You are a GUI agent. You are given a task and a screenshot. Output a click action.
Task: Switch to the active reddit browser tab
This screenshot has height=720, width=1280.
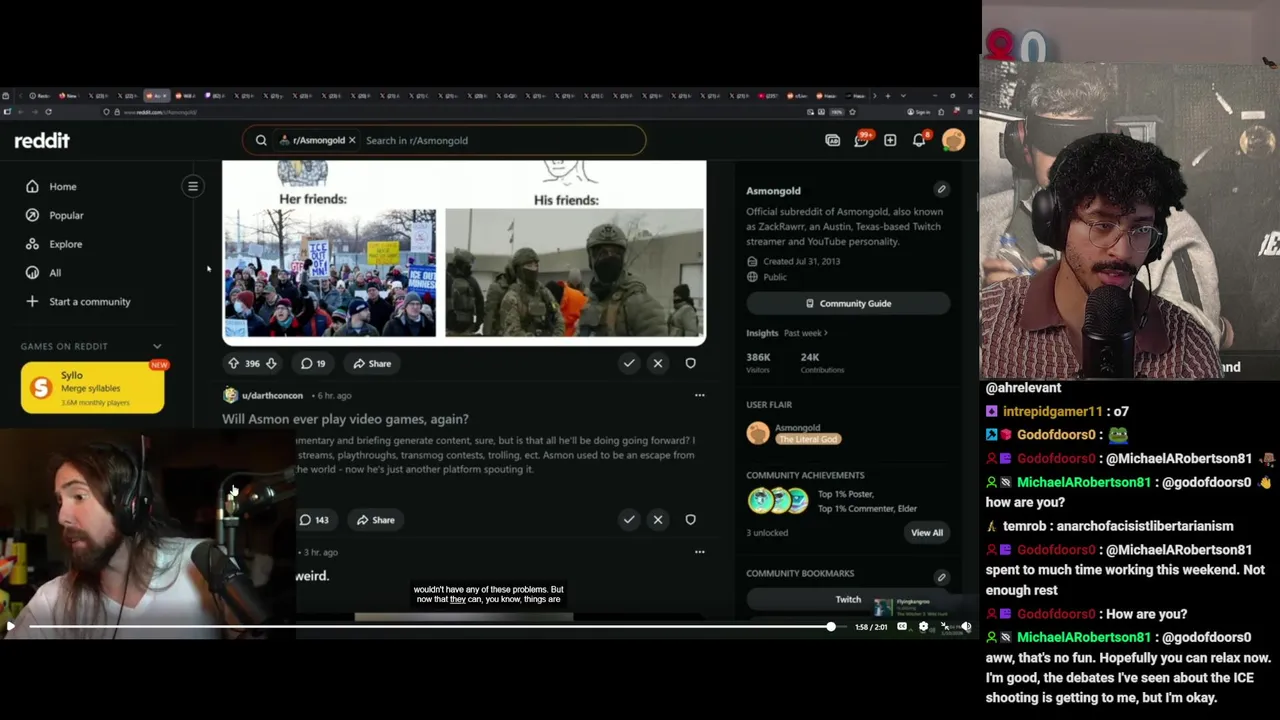157,96
